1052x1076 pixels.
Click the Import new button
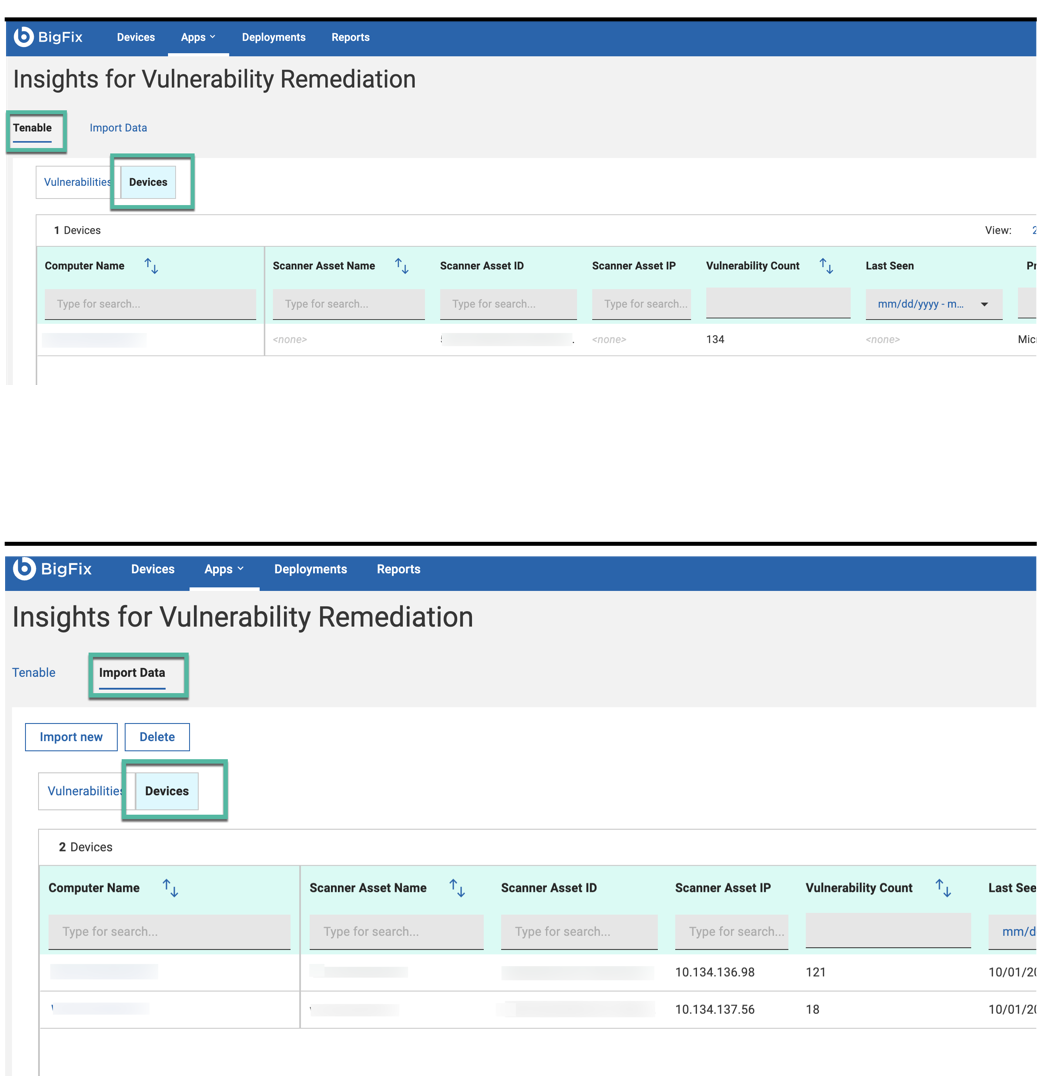coord(71,737)
